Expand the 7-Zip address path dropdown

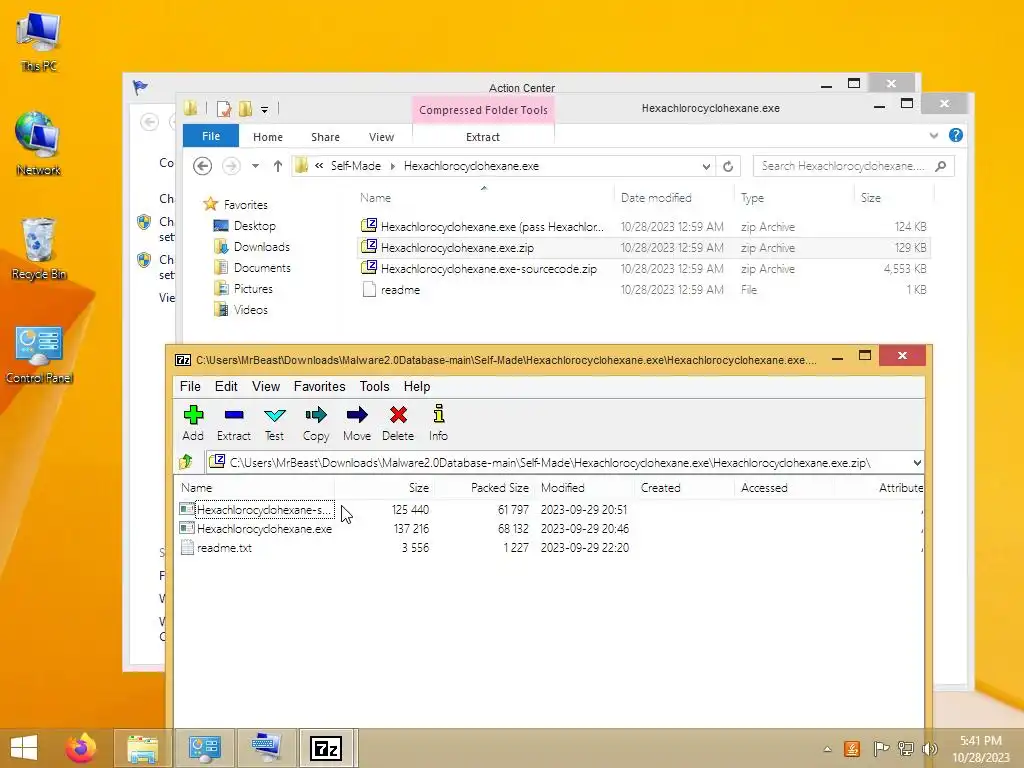pyautogui.click(x=917, y=462)
